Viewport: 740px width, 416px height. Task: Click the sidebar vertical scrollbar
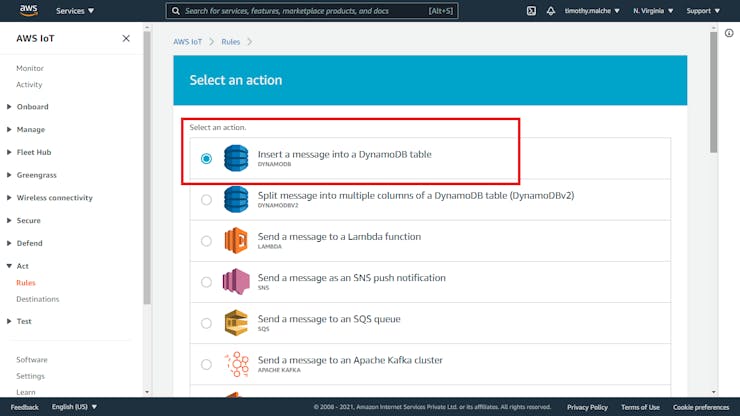click(147, 168)
